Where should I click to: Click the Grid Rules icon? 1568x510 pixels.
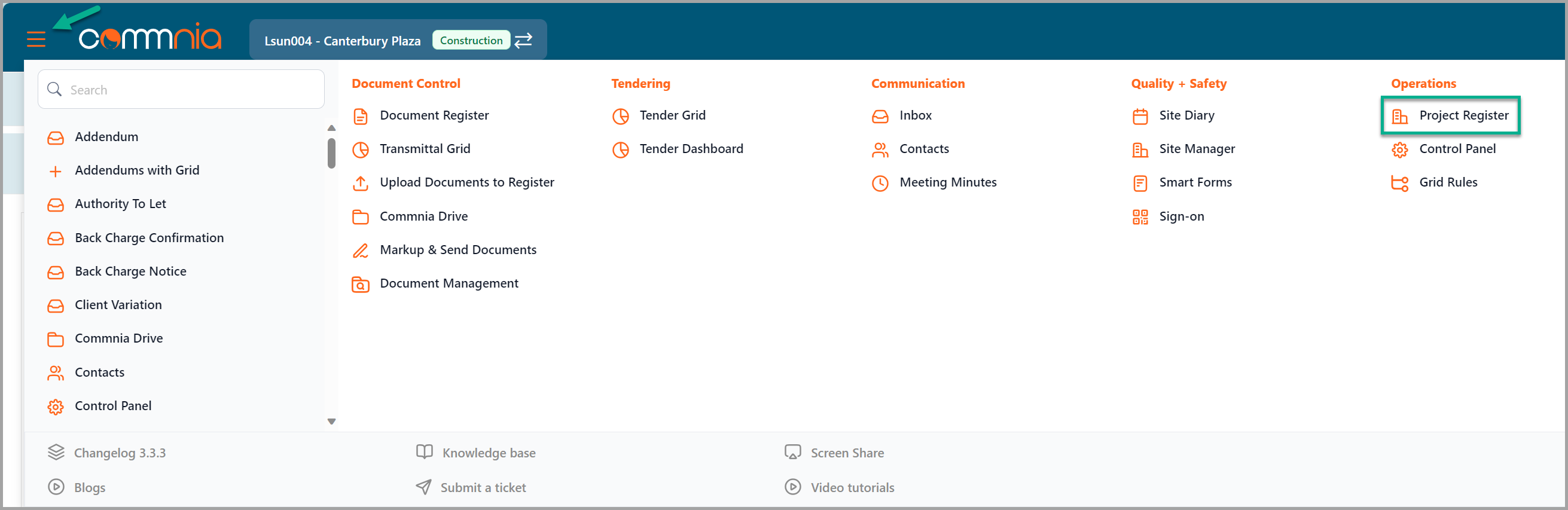click(x=1399, y=183)
